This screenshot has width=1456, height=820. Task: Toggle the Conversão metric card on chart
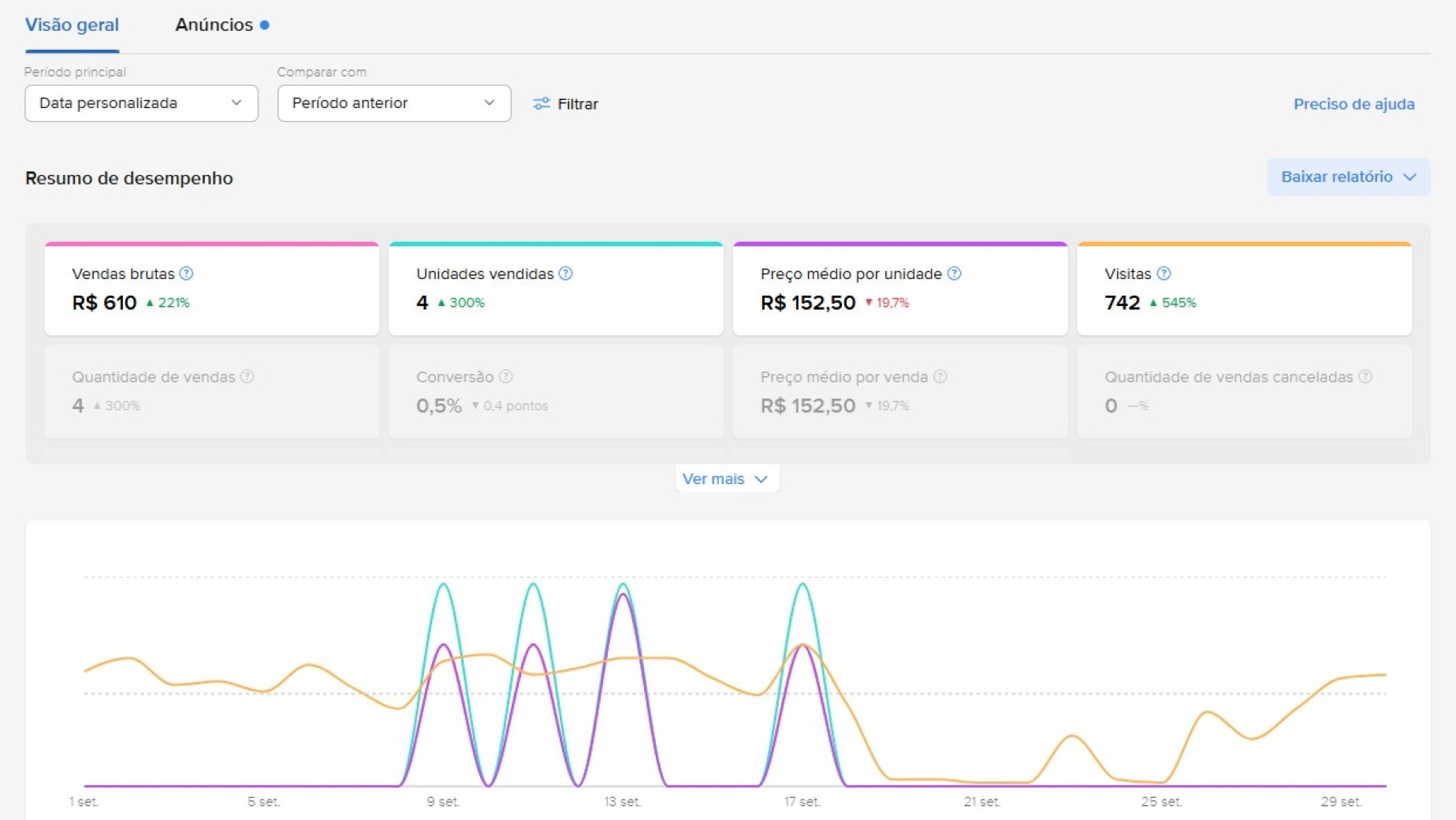click(x=556, y=392)
